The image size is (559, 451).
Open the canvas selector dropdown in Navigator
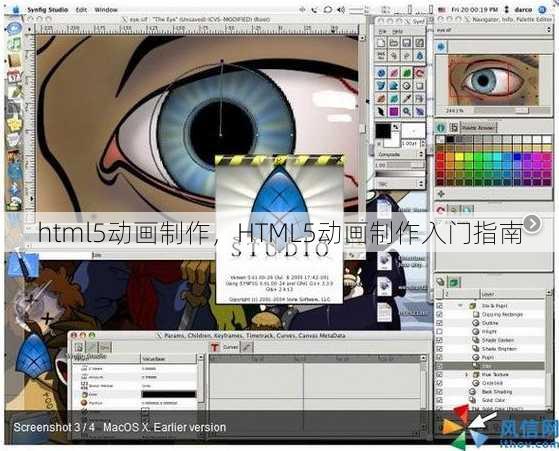click(493, 30)
